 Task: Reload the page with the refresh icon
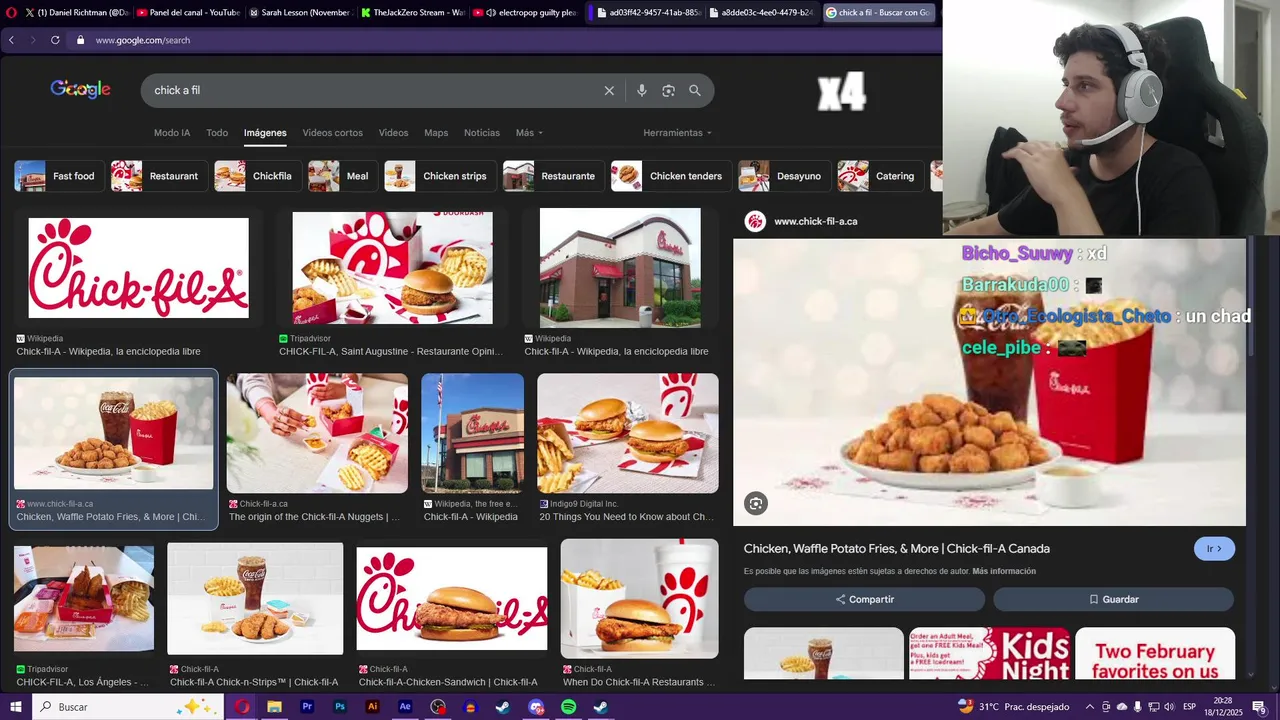[x=55, y=40]
